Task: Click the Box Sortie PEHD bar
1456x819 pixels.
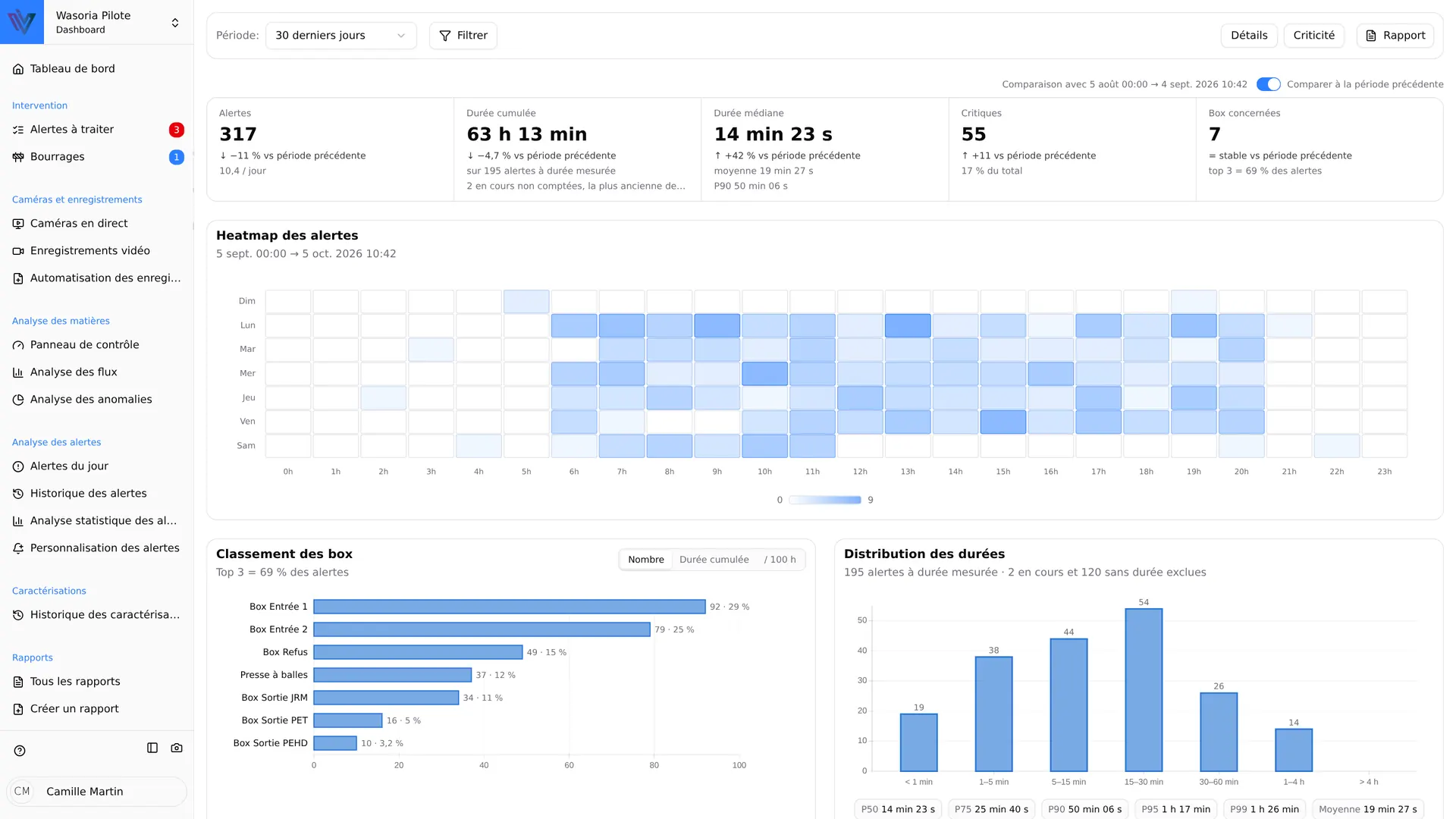Action: (335, 743)
